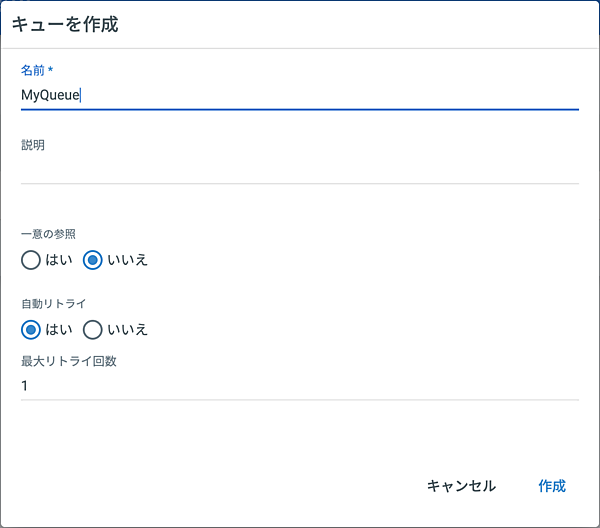Screen dimensions: 600x528
Task: Click the number 1 in retry count
Action: click(x=25, y=385)
